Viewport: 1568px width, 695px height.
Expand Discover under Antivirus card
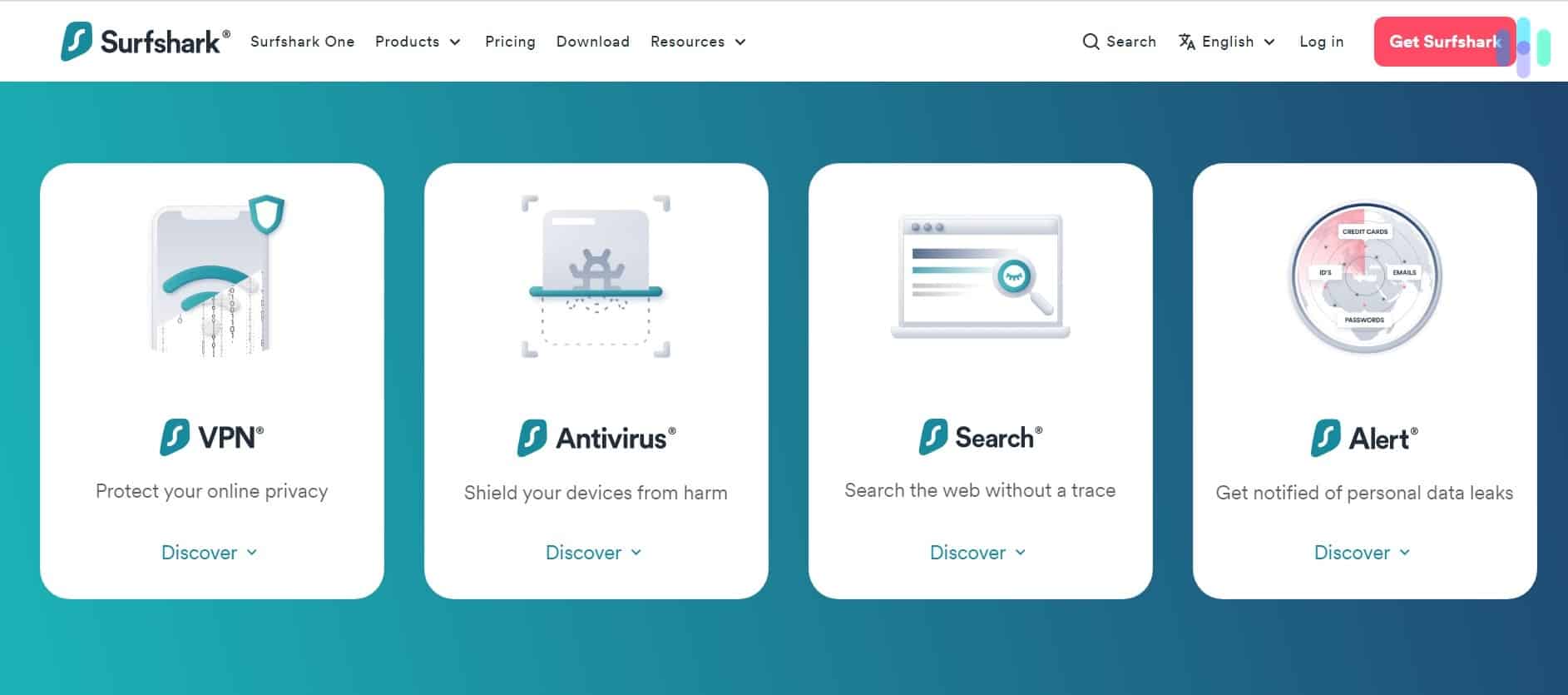point(594,553)
